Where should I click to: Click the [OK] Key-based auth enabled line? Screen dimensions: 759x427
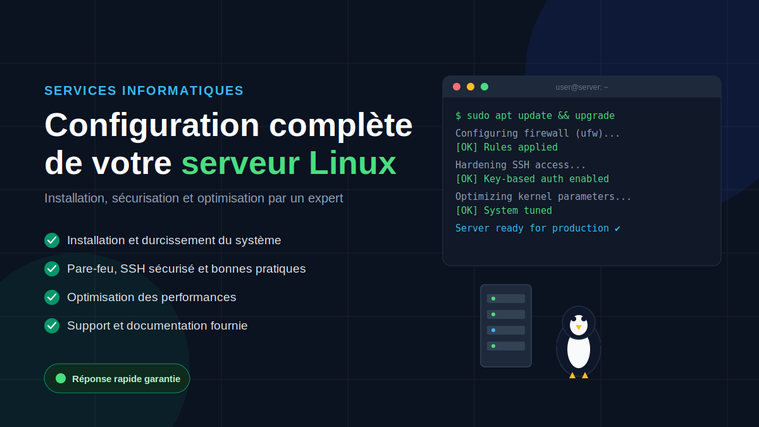532,179
